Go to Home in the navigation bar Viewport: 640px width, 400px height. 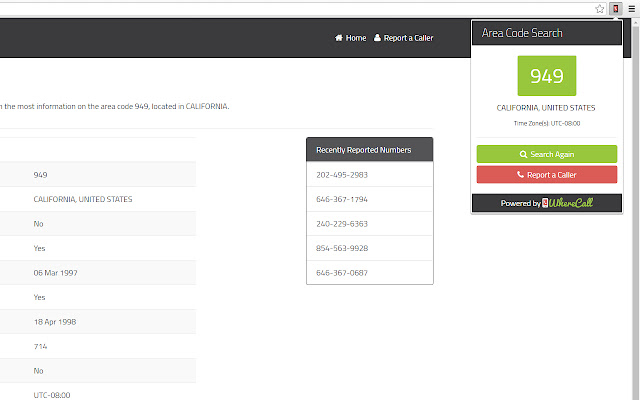(x=350, y=38)
